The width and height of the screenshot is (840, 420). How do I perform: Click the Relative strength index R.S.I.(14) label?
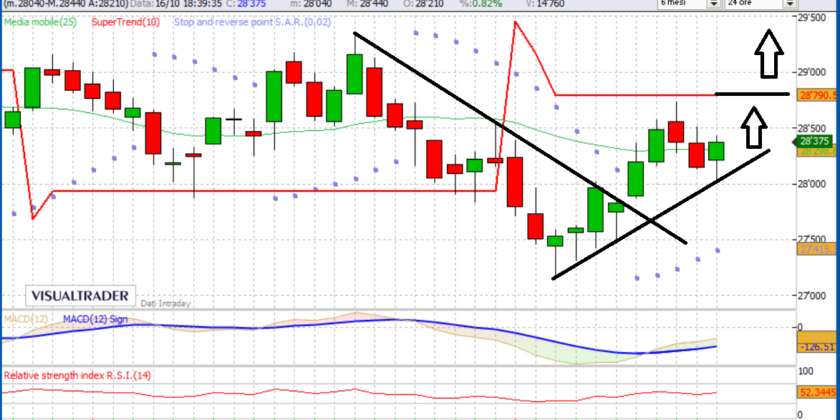[x=76, y=376]
